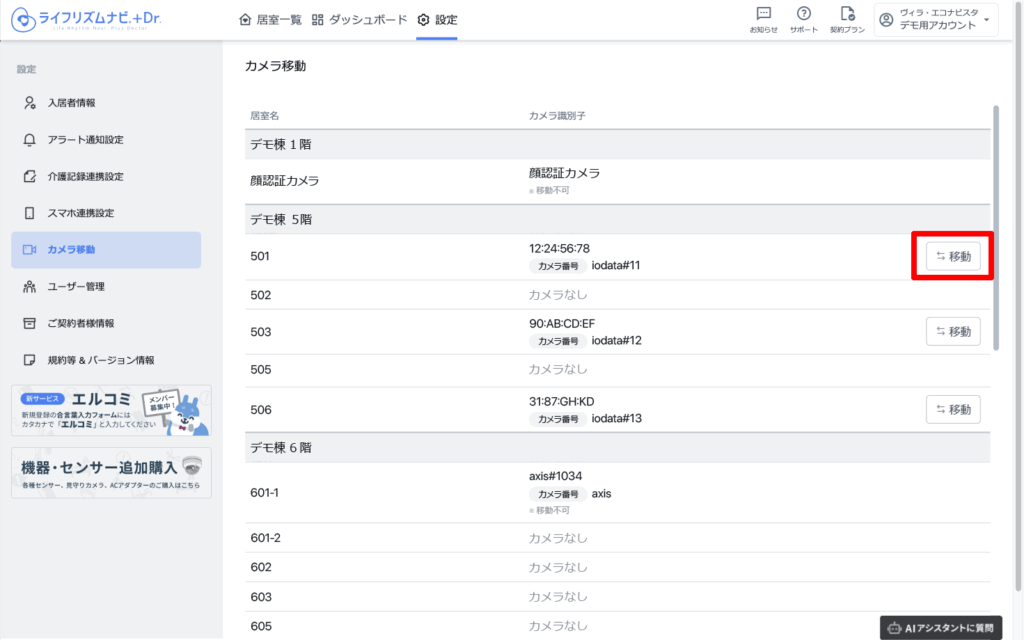Click 移動 button for room 503

952,332
